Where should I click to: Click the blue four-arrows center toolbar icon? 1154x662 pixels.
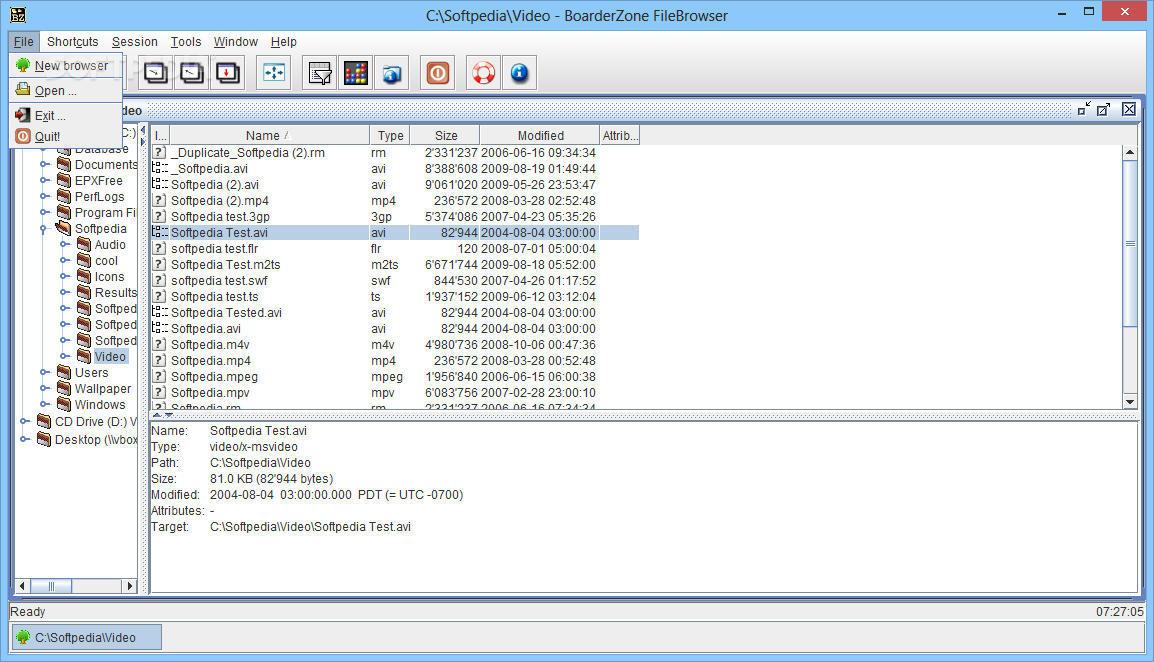pos(274,73)
